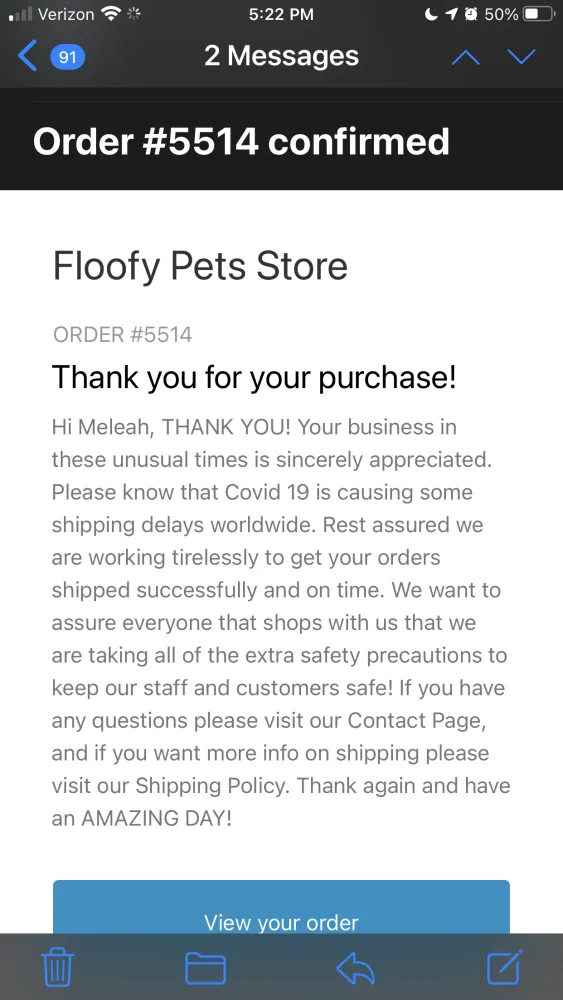563x1000 pixels.
Task: Move the message using the folder icon
Action: coord(205,968)
